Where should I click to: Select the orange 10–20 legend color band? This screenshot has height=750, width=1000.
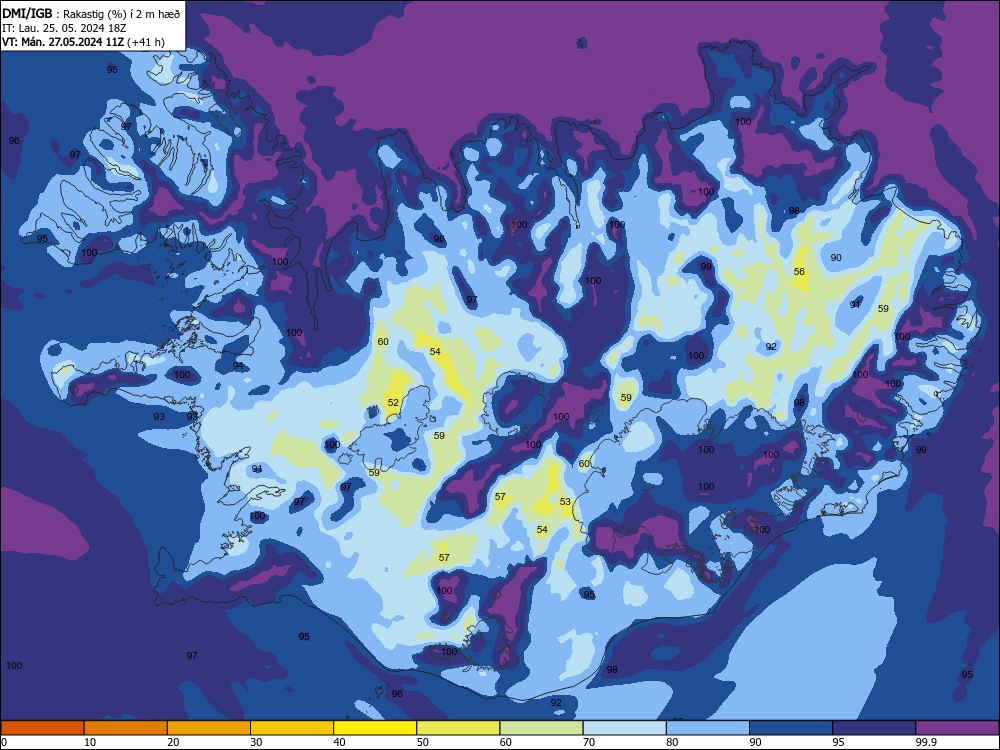[x=126, y=728]
